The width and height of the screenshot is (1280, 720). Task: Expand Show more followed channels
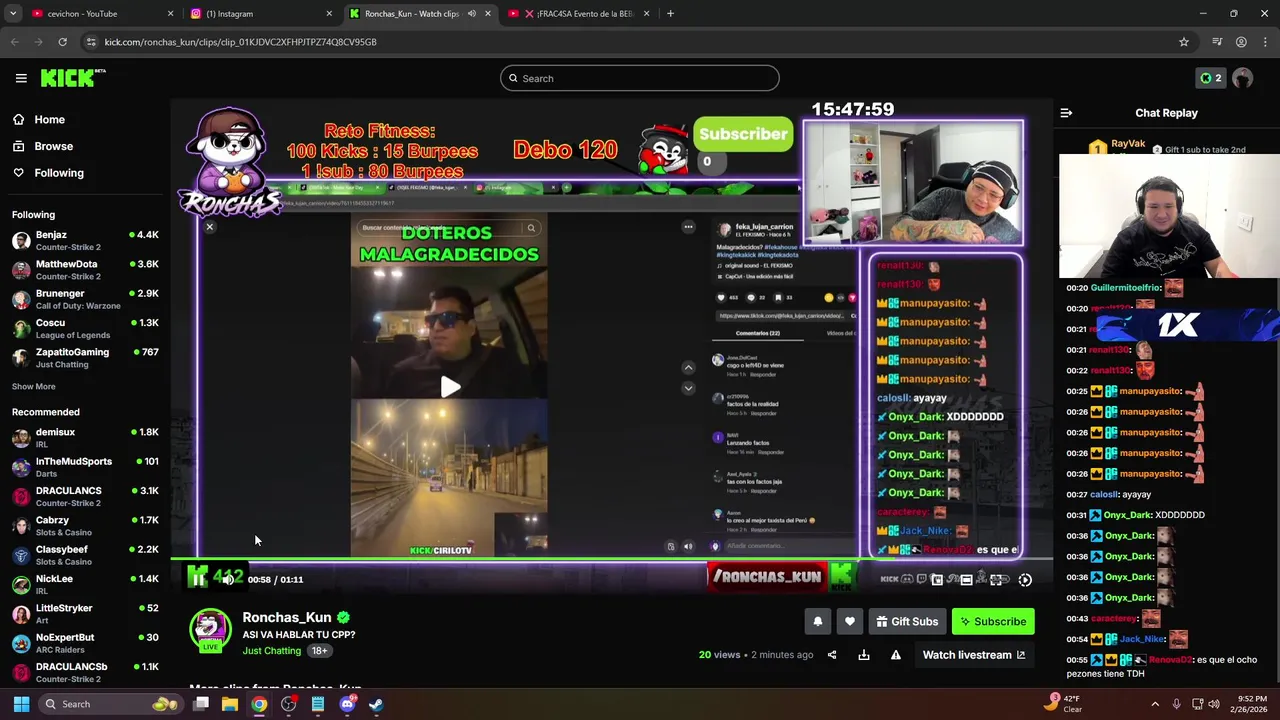coord(34,386)
